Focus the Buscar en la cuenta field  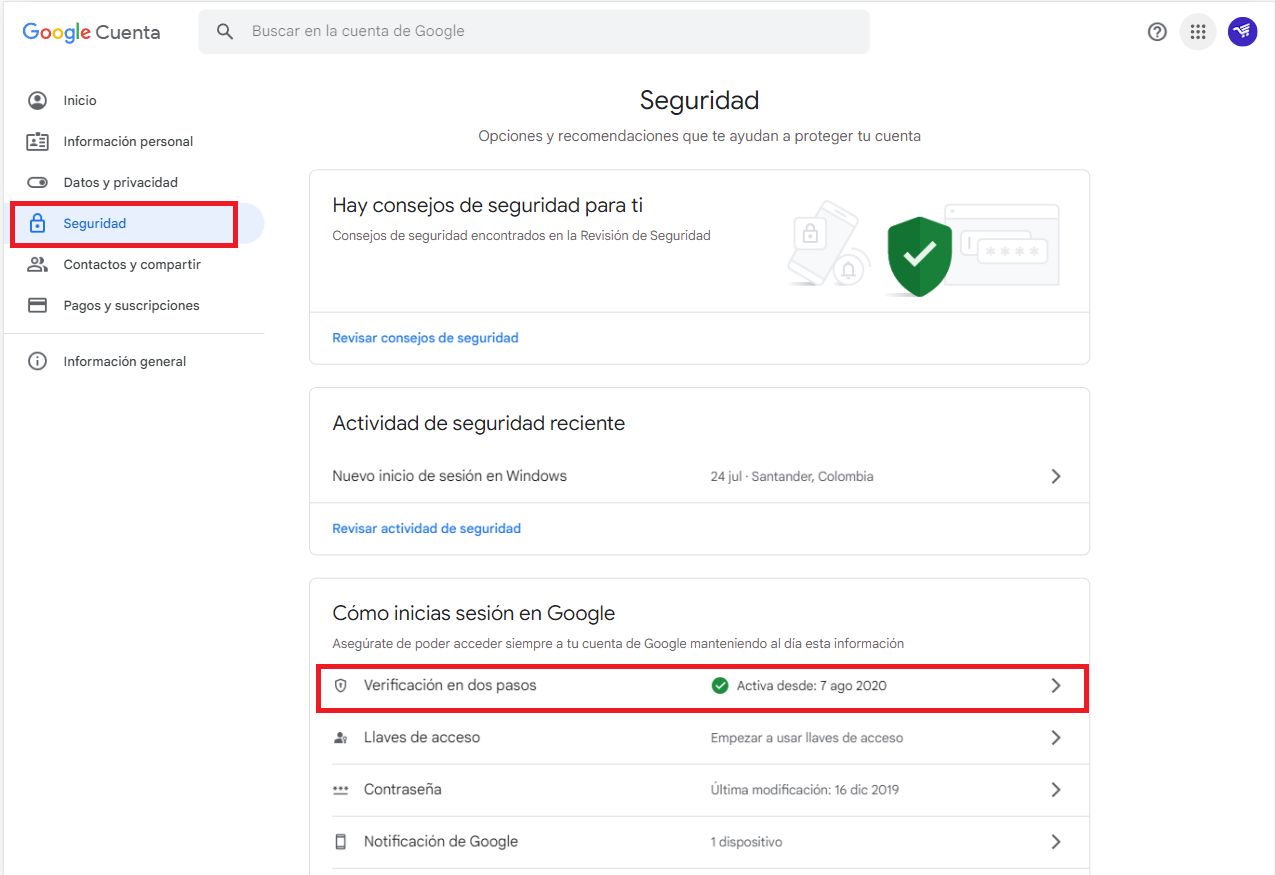click(550, 32)
